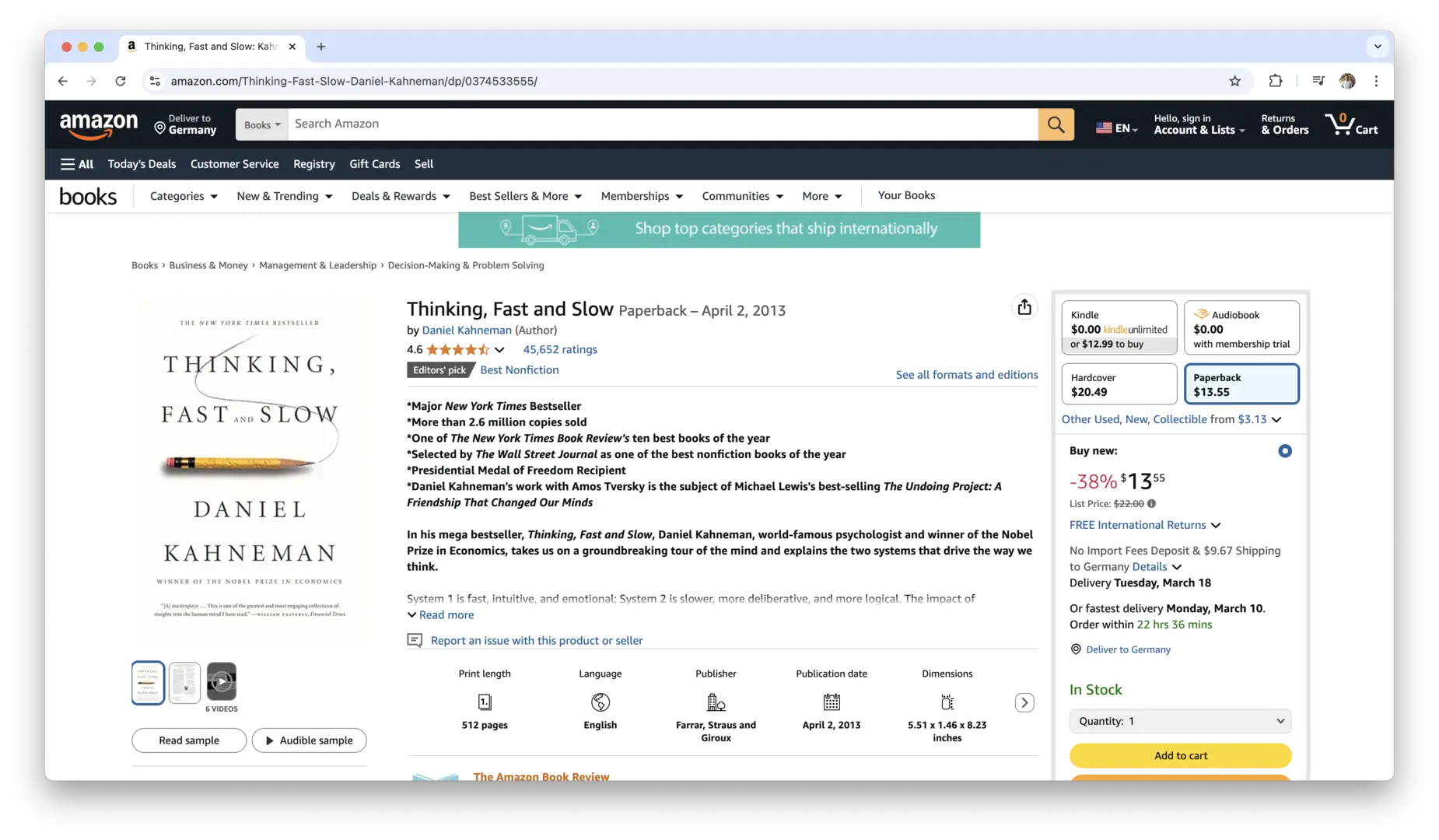Go back to the previous page
This screenshot has width=1439, height=840.
[x=63, y=81]
